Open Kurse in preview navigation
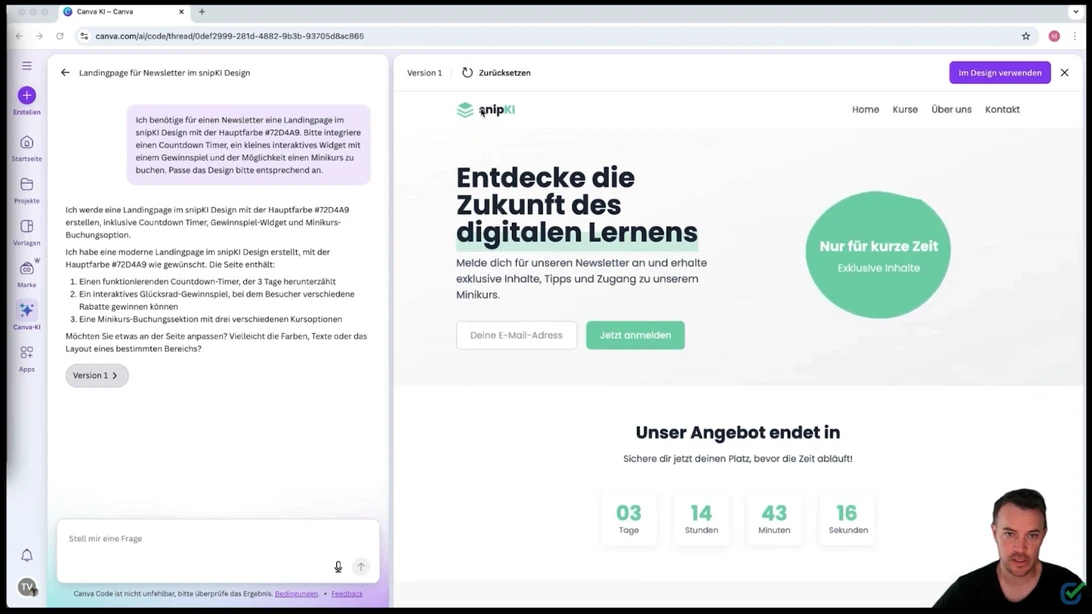1092x614 pixels. click(x=905, y=110)
